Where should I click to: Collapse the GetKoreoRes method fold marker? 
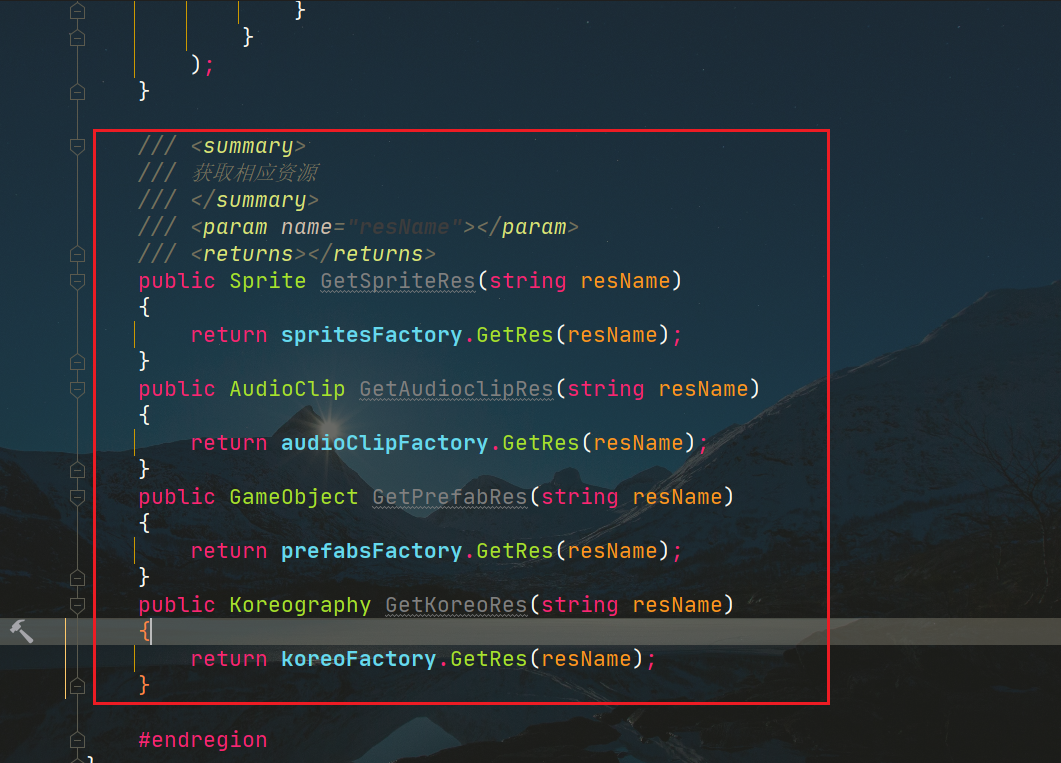(x=77, y=605)
